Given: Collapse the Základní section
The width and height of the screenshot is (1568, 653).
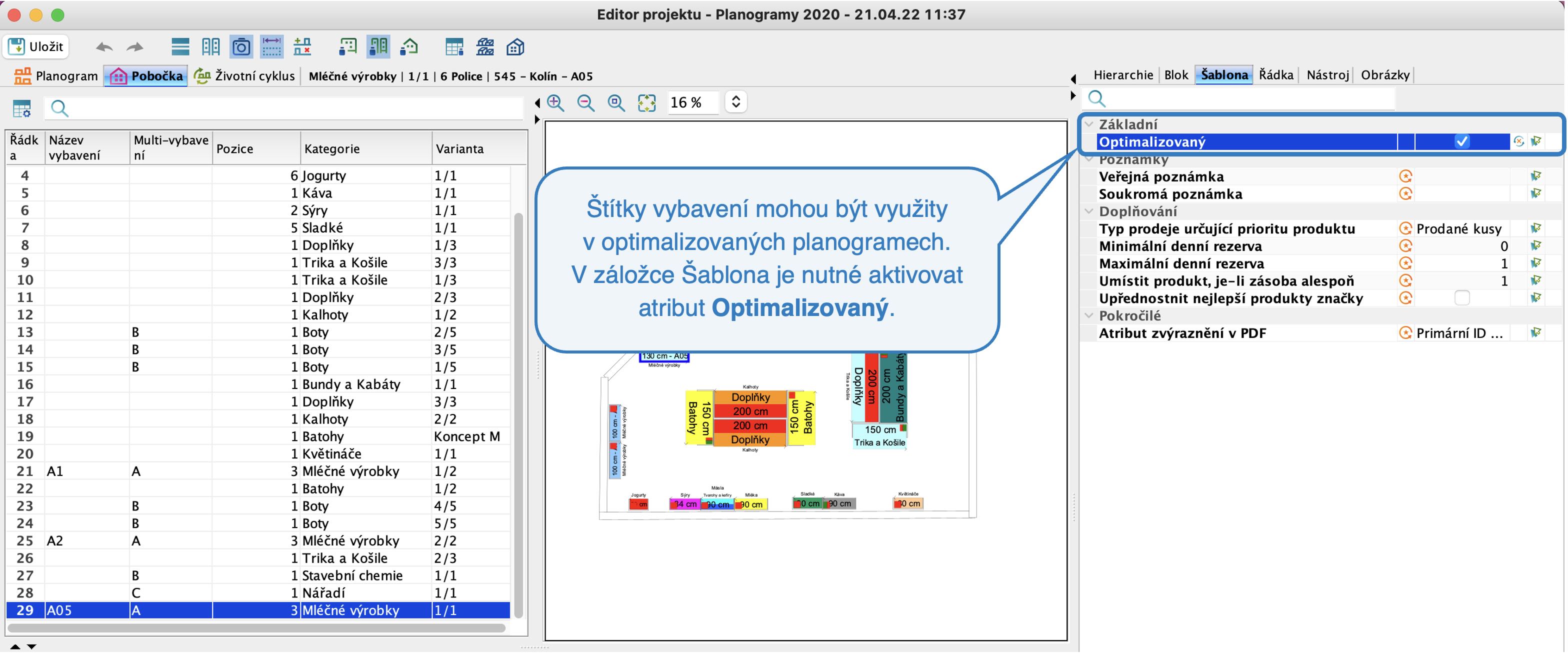Looking at the screenshot, I should pos(1089,124).
